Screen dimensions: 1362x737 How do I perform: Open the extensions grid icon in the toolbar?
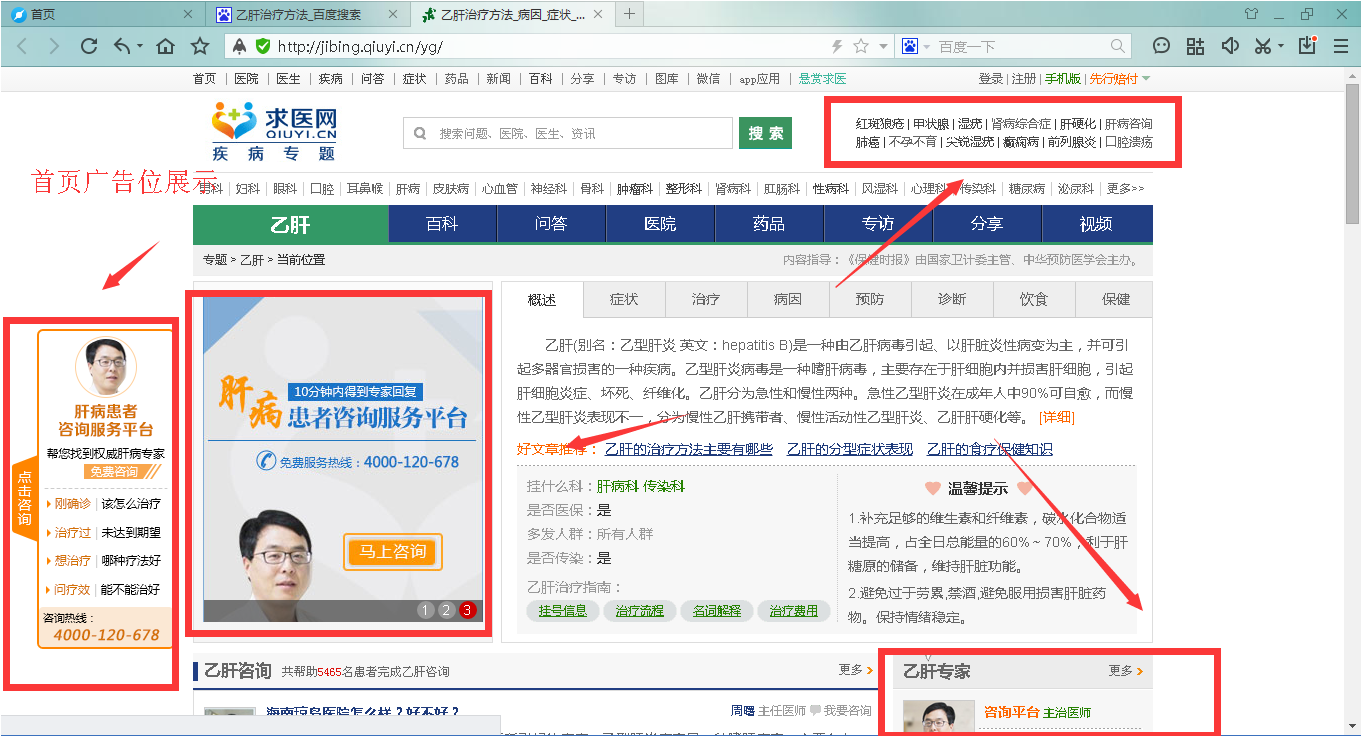tap(1196, 46)
